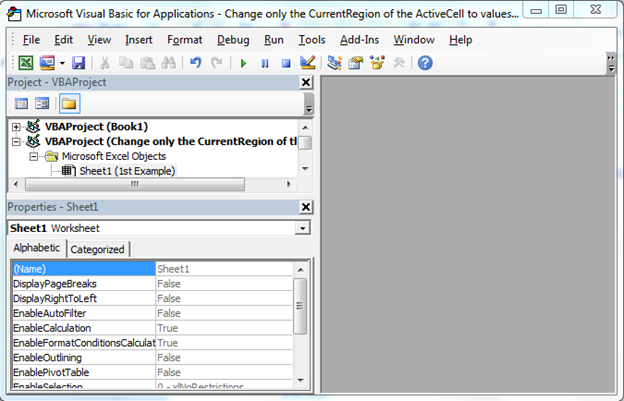Click the Copy icon in toolbar
624x401 pixels.
click(x=126, y=63)
